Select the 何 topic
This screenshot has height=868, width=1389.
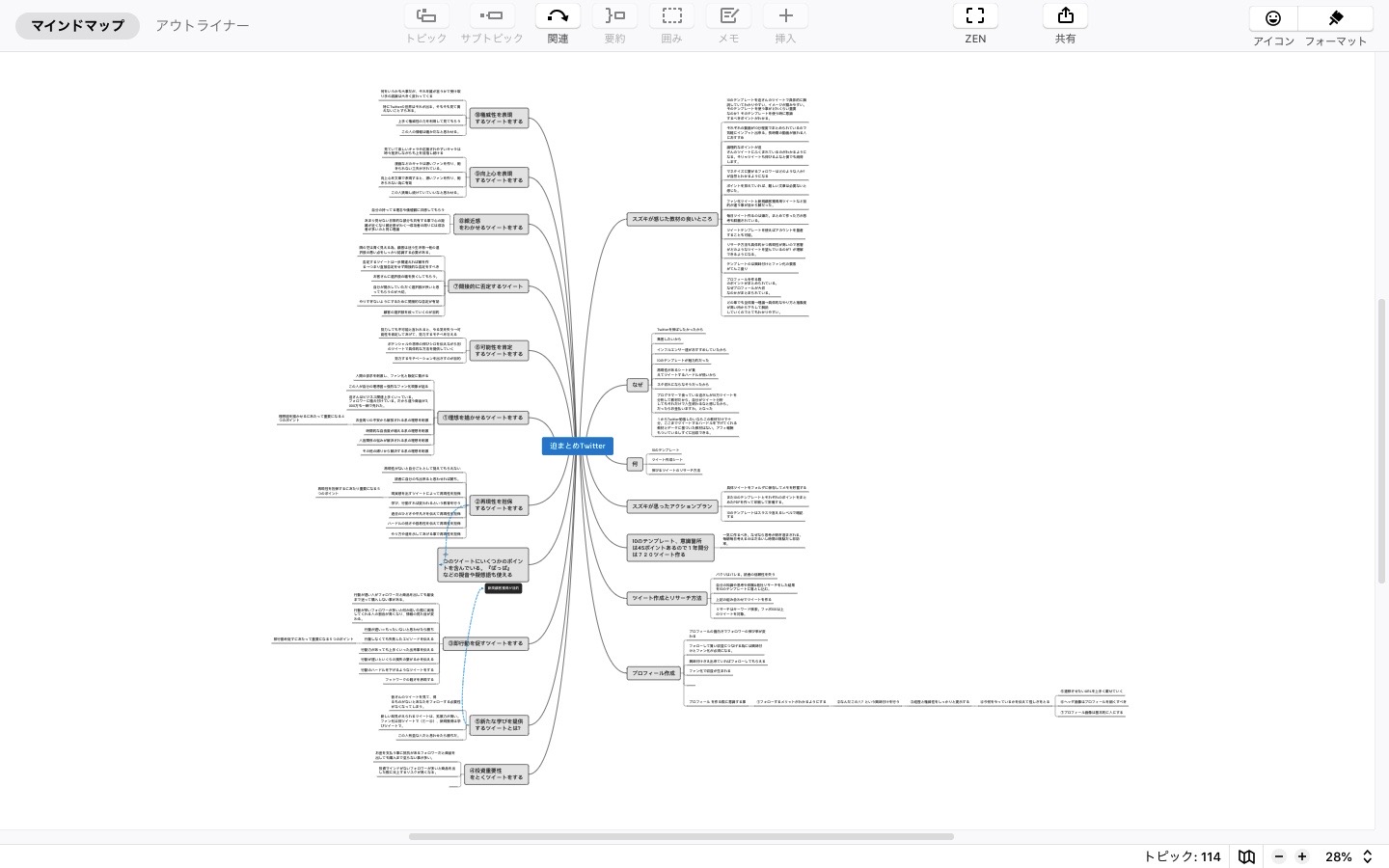click(x=635, y=464)
